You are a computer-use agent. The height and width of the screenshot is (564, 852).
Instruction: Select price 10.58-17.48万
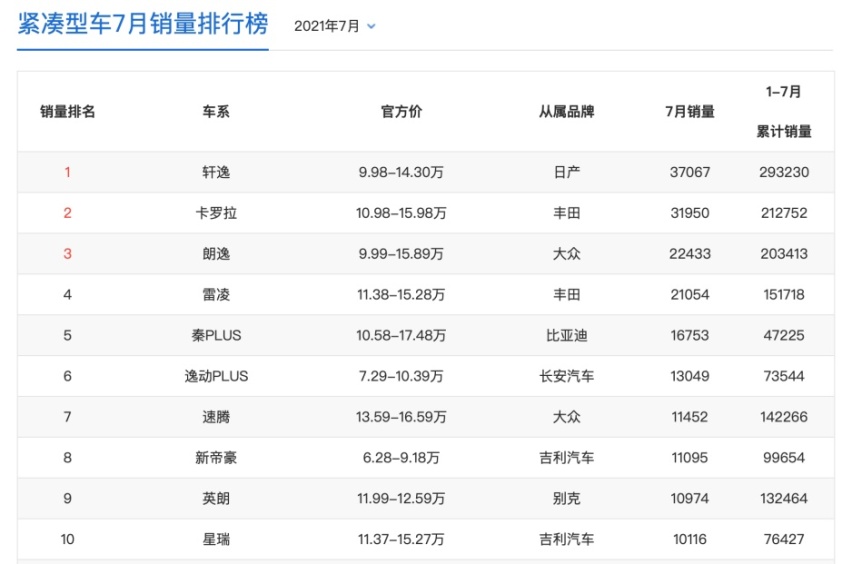[x=401, y=335]
